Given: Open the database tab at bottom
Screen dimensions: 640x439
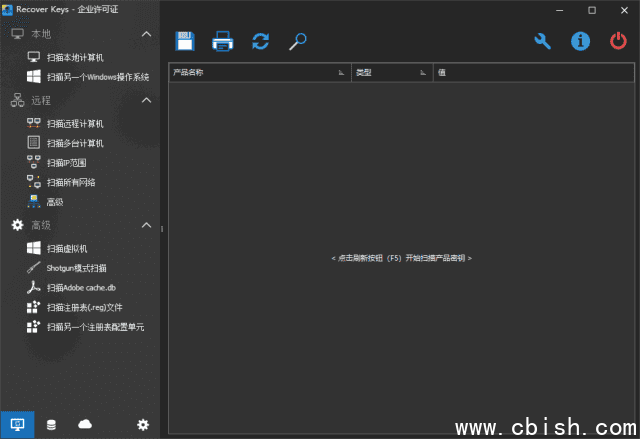Looking at the screenshot, I should coord(52,425).
